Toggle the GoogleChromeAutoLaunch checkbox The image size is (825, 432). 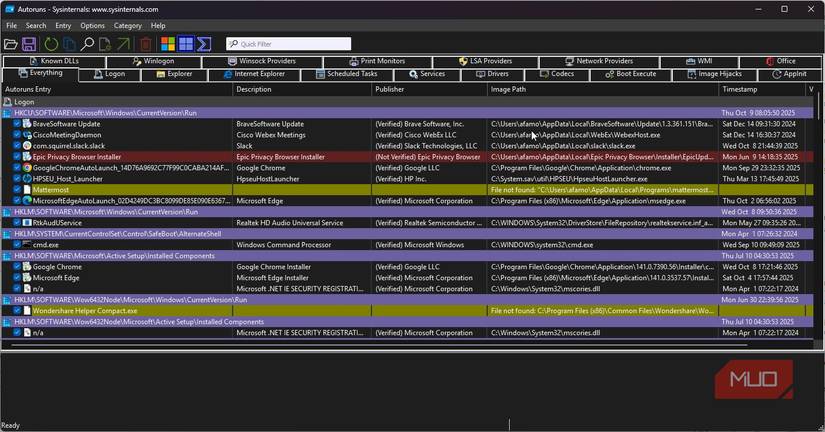tap(17, 168)
